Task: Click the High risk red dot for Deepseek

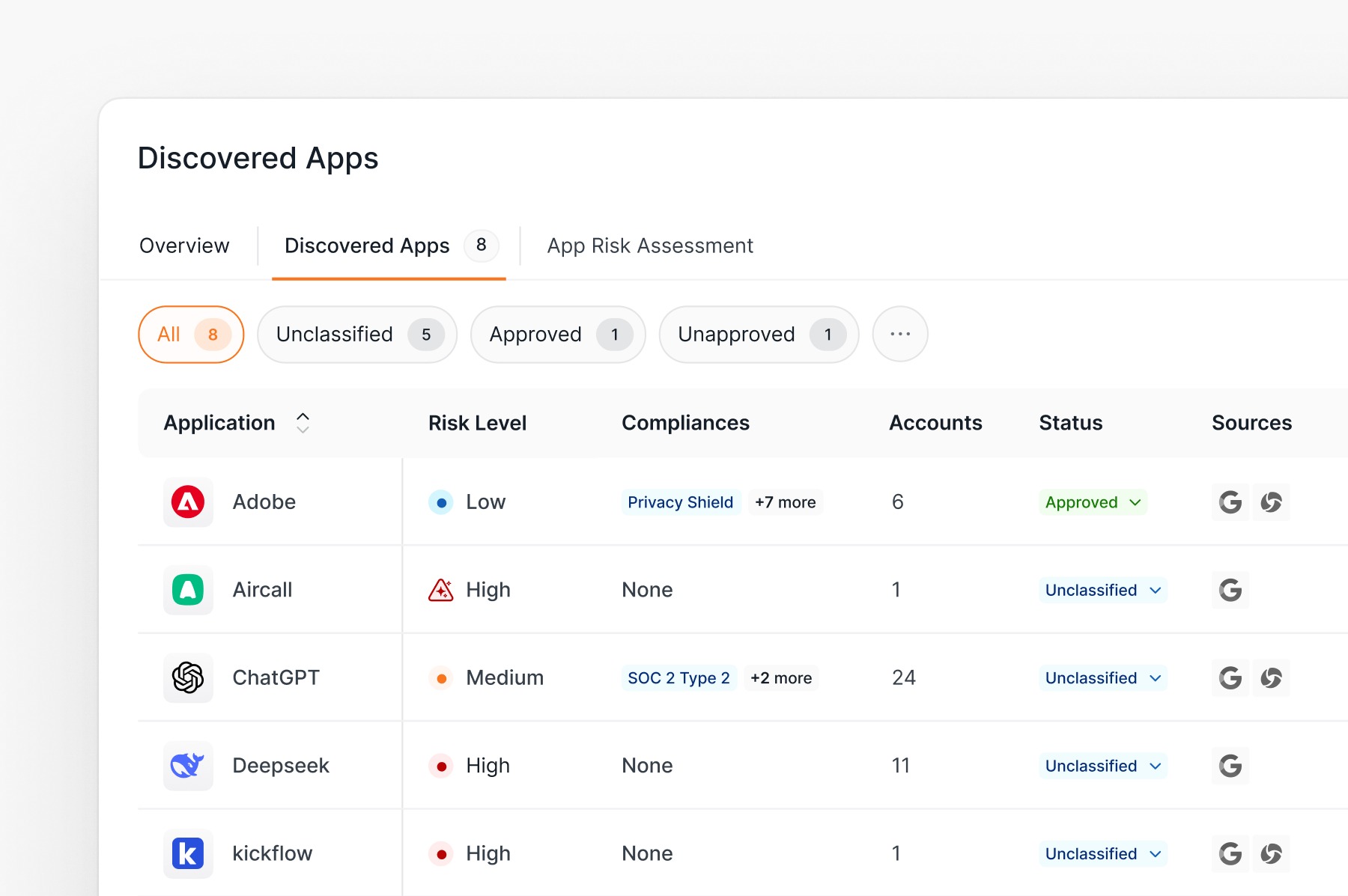Action: click(x=441, y=766)
